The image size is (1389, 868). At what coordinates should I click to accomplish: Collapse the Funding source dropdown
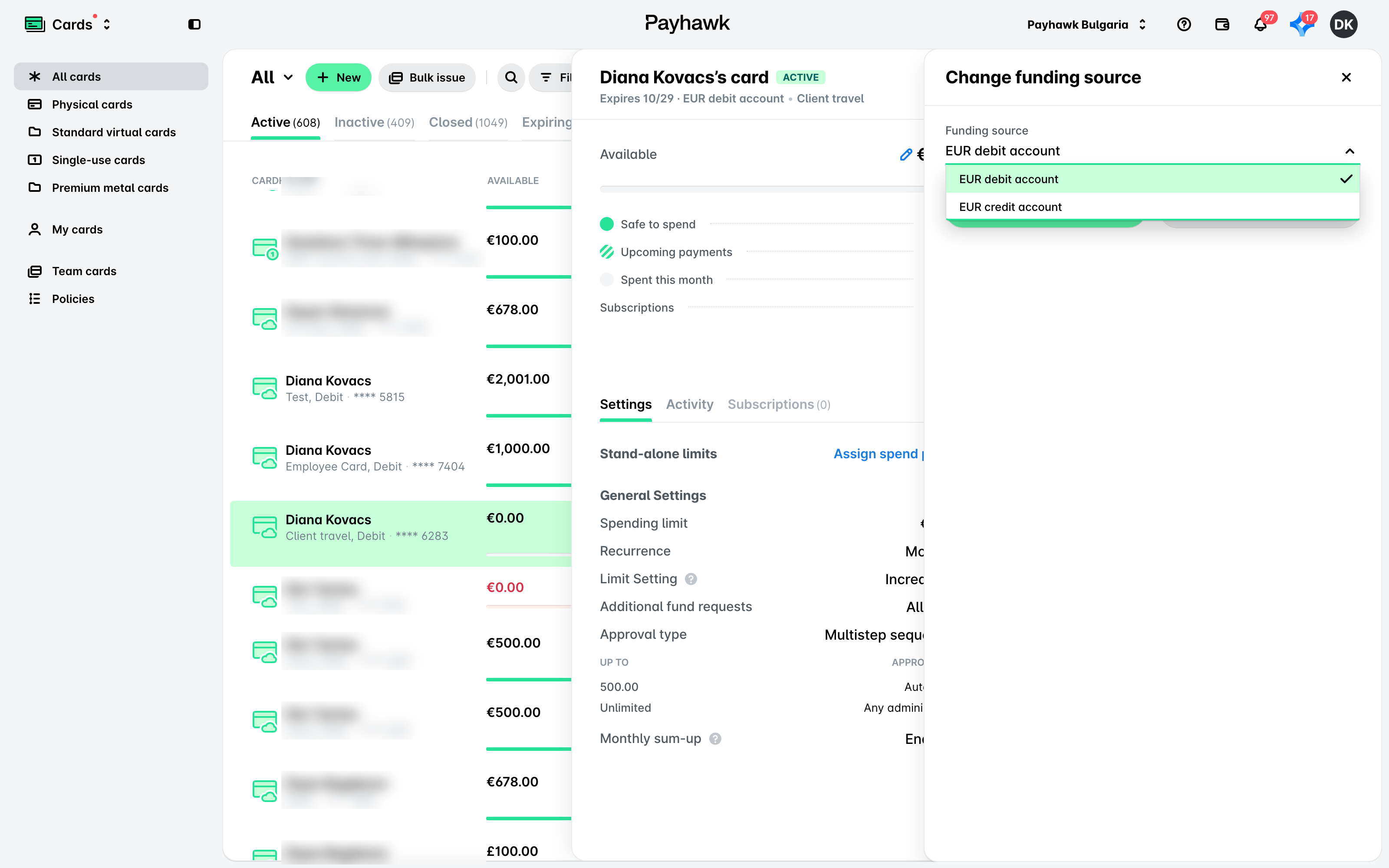click(1350, 151)
